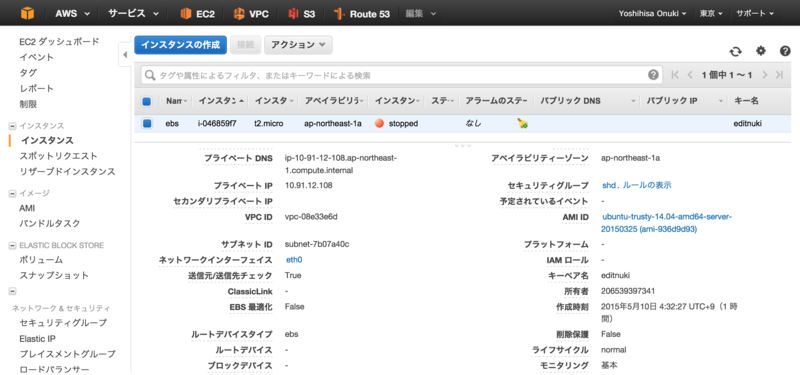The width and height of the screenshot is (800, 375).
Task: Click t2.micro instance type cell
Action: (269, 123)
